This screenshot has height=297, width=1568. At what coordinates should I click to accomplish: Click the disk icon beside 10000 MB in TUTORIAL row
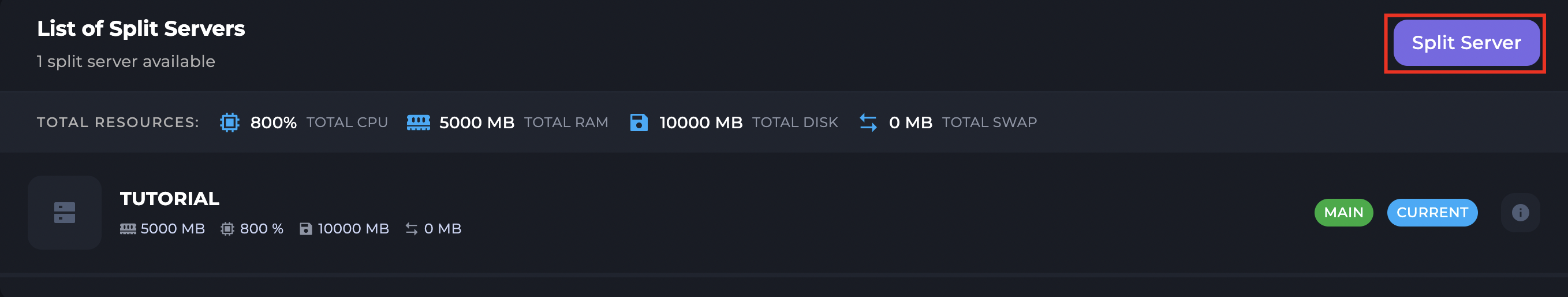305,229
